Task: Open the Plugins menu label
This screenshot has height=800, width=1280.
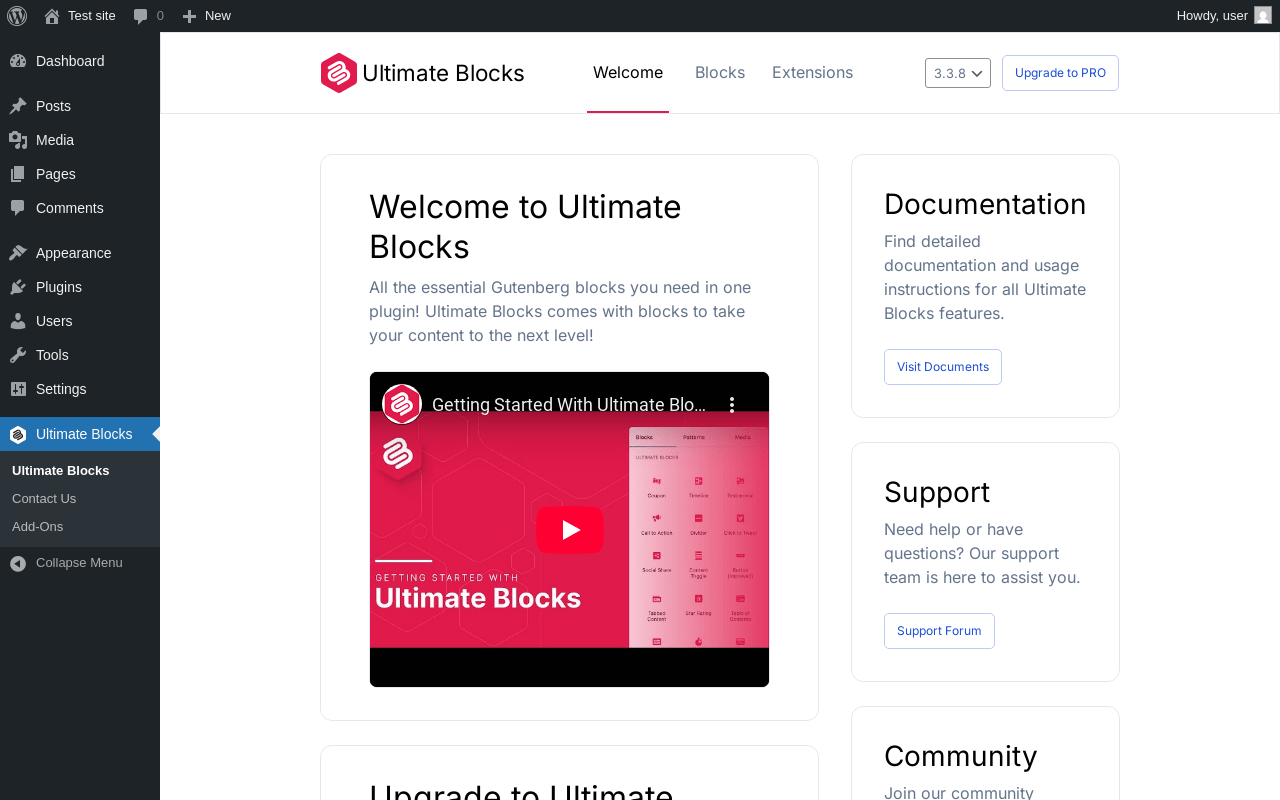Action: (59, 287)
